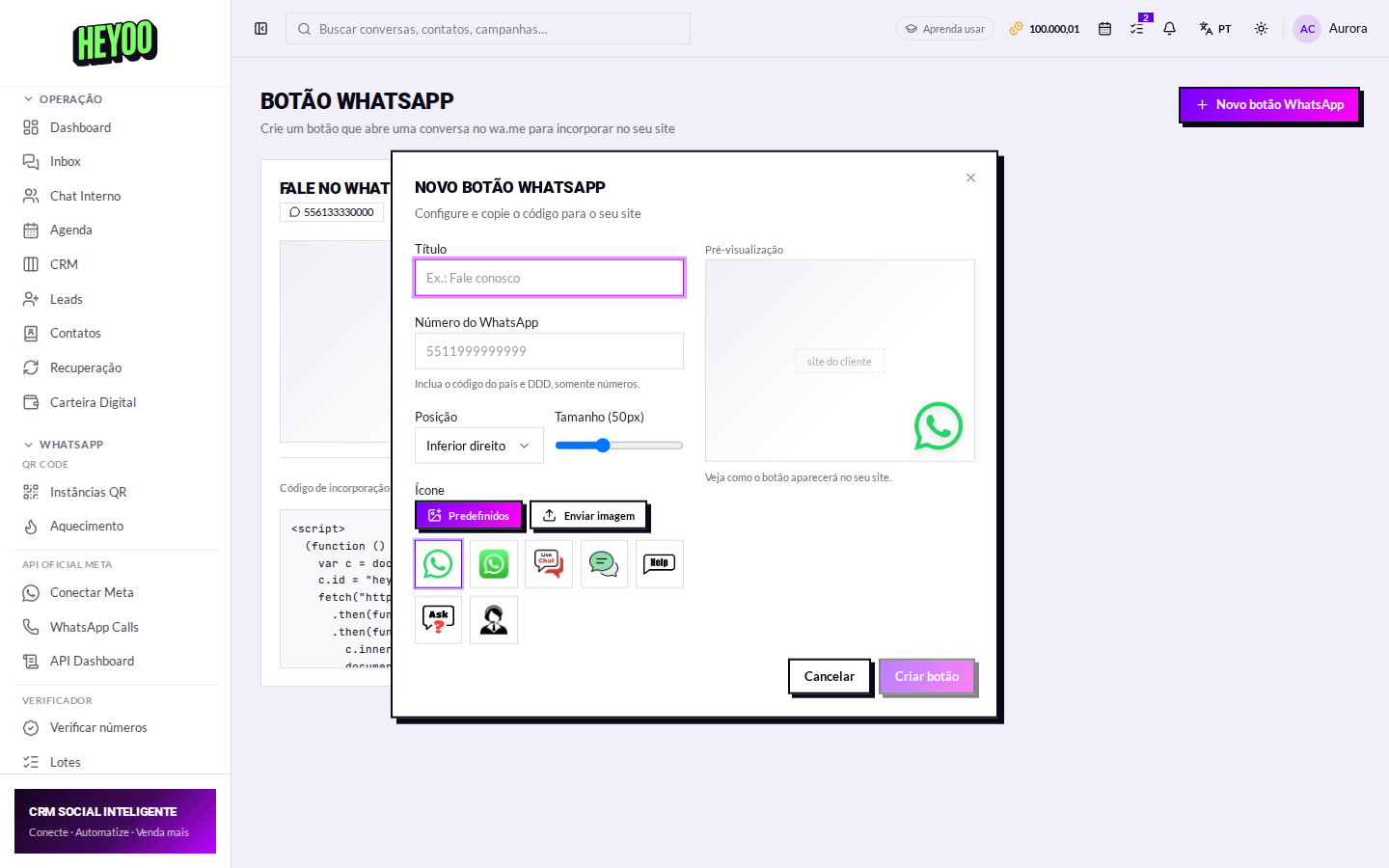
Task: Click the coins credit balance icon
Action: (x=1016, y=29)
